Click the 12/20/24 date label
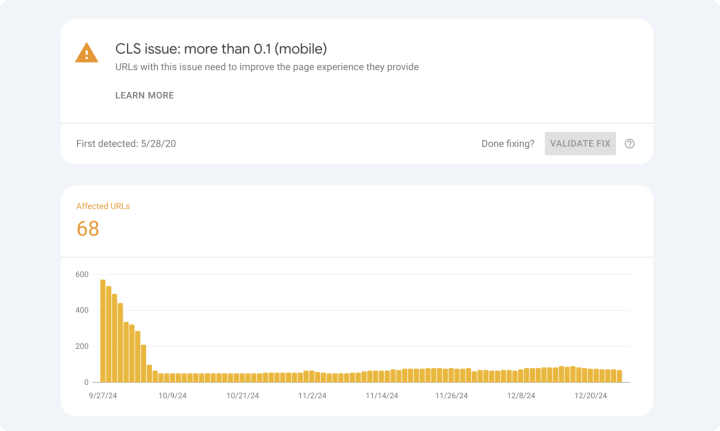This screenshot has height=431, width=720. 591,396
